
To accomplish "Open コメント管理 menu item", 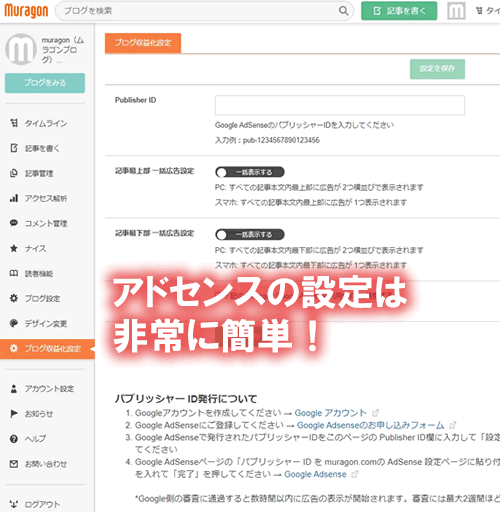I will click(46, 223).
